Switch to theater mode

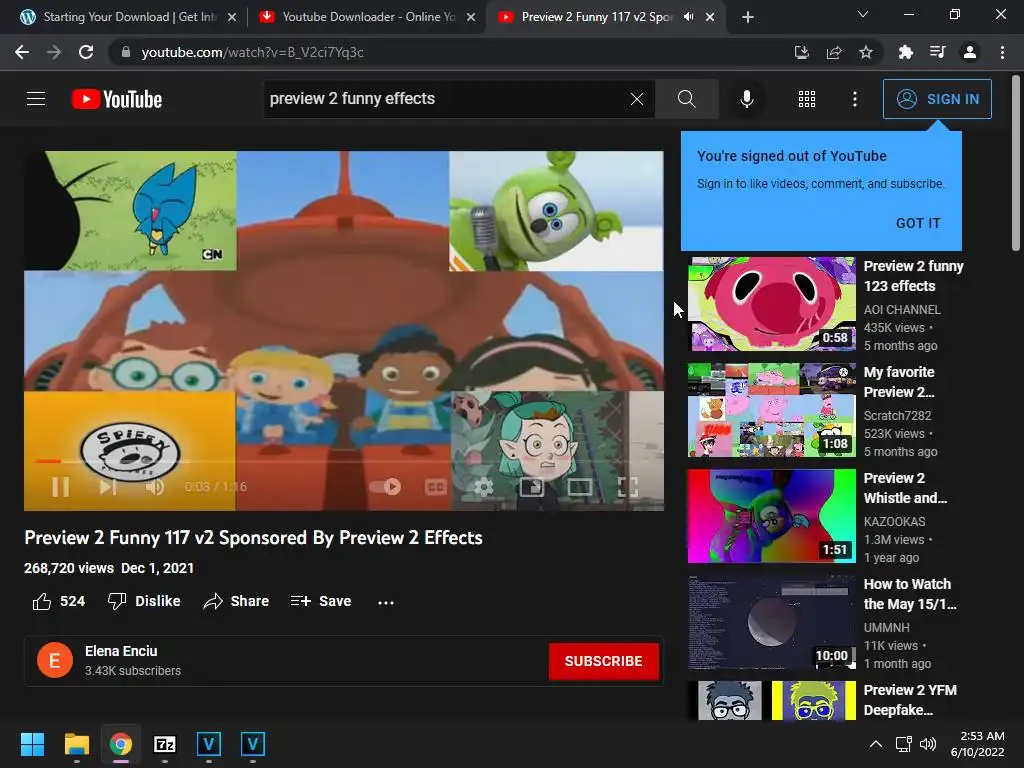coord(580,487)
